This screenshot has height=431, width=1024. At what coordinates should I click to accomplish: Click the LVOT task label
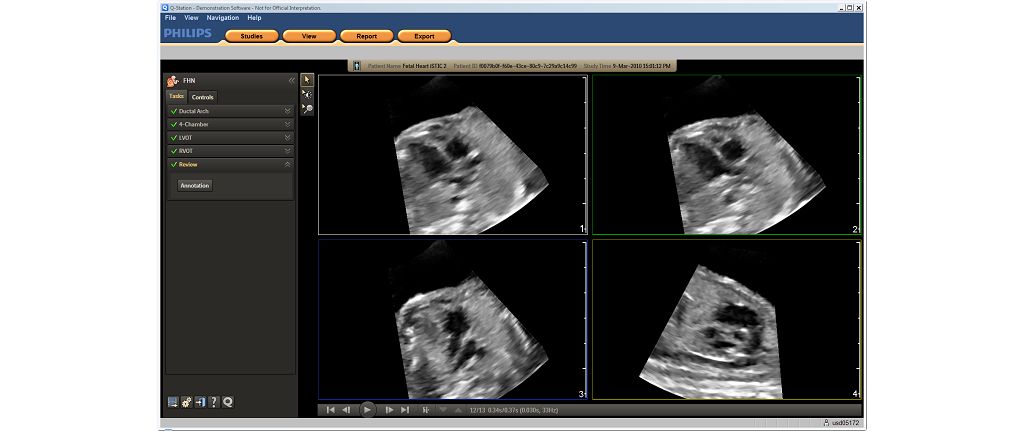(x=186, y=138)
